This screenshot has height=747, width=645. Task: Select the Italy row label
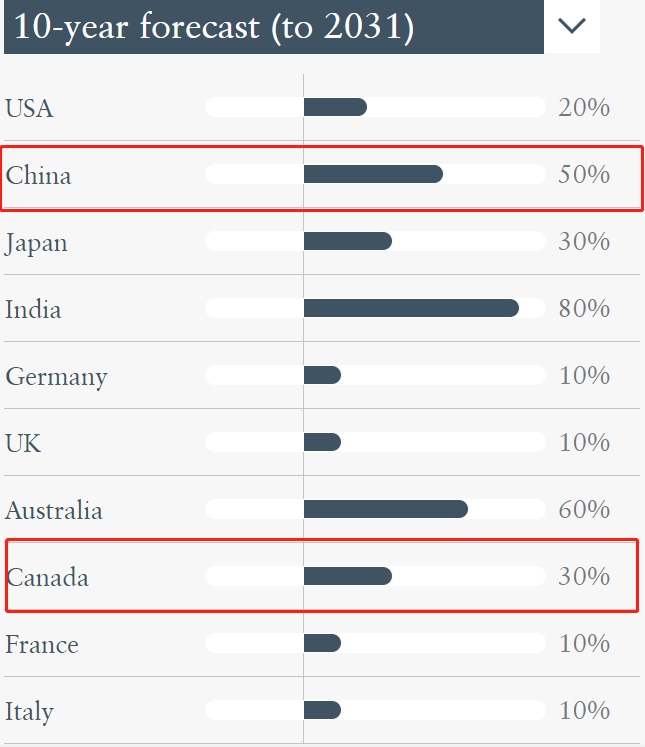click(x=29, y=711)
